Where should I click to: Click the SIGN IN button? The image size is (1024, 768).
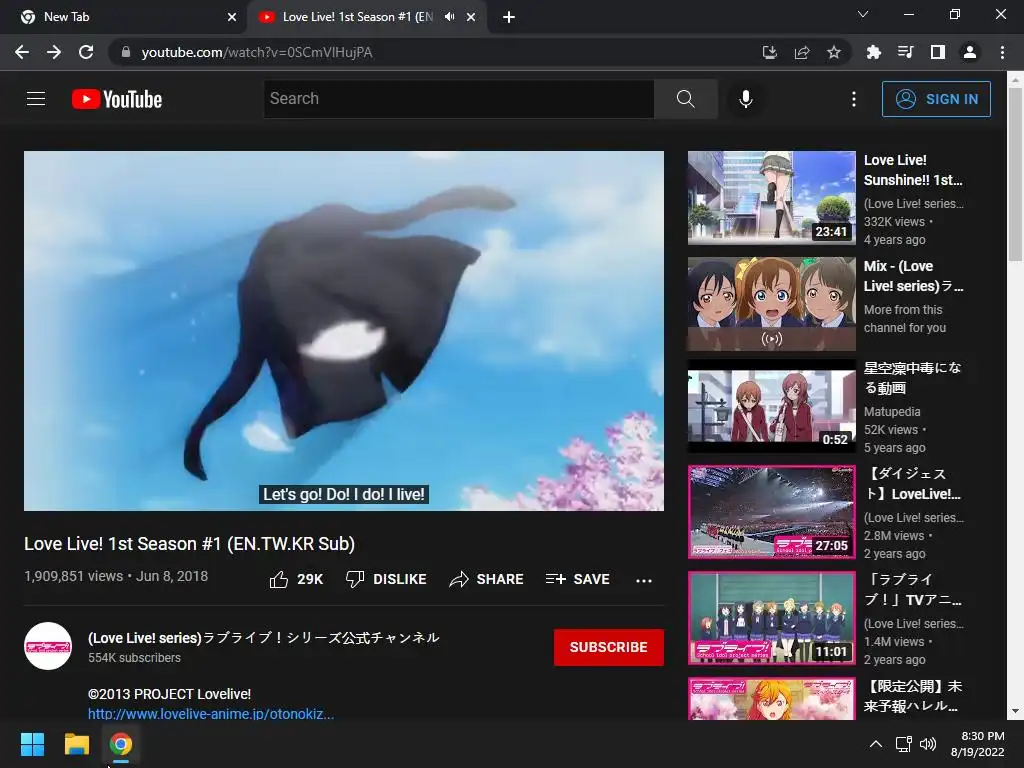click(x=936, y=99)
